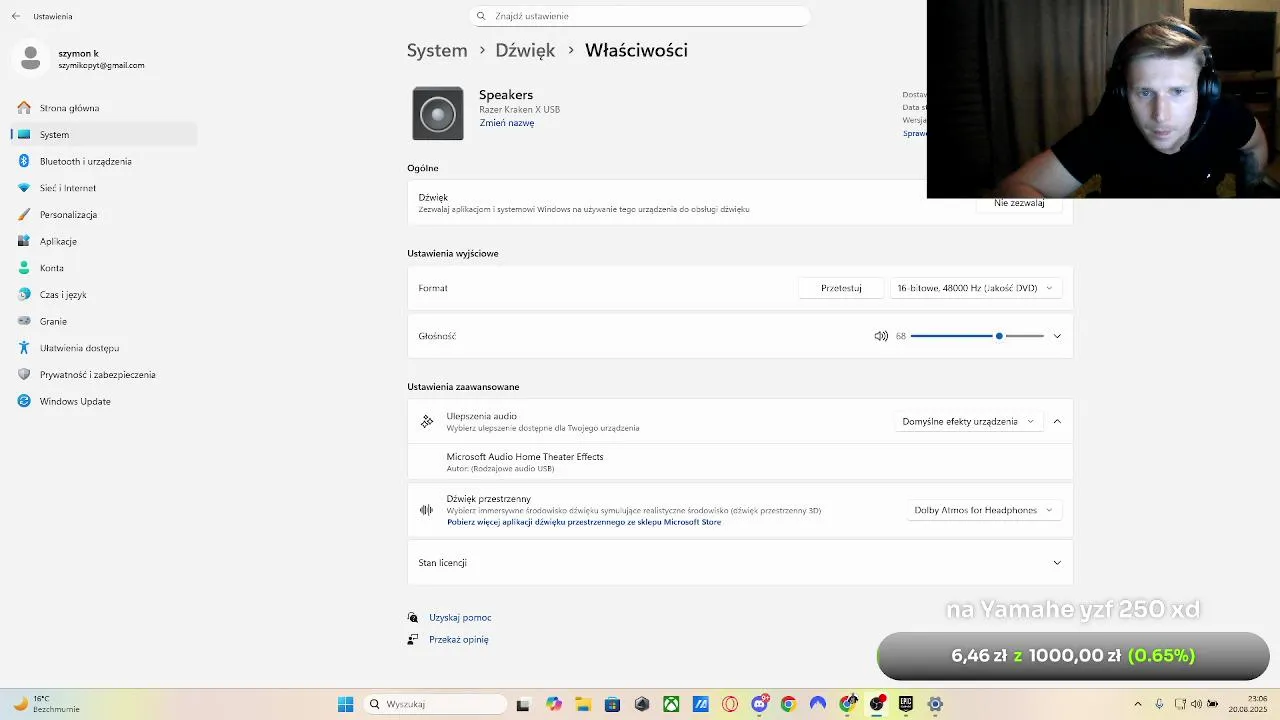Select the Microsoft Audio Home Theater Effects text
The image size is (1280, 720).
525,457
